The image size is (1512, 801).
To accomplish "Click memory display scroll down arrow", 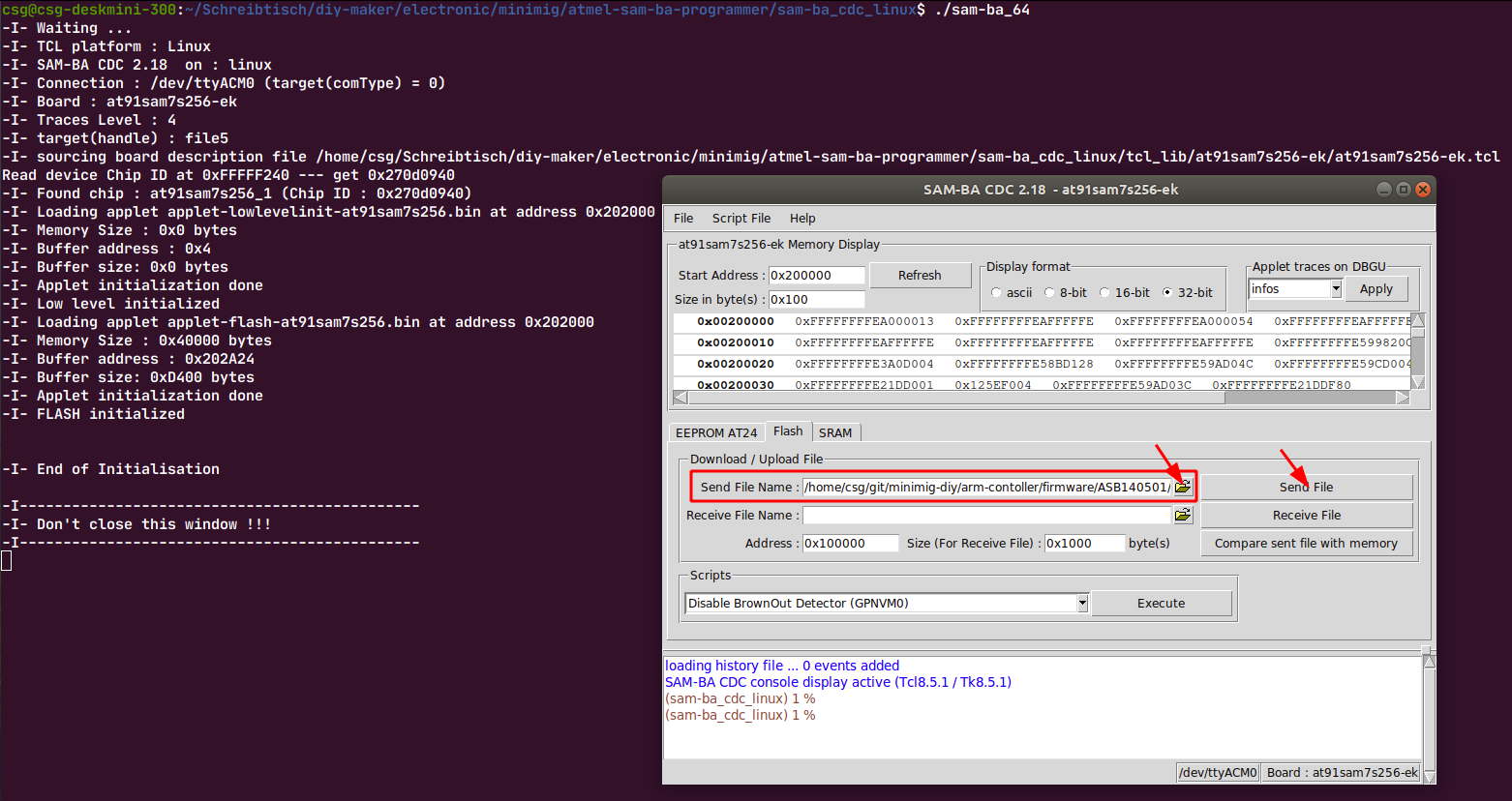I will pyautogui.click(x=1418, y=382).
